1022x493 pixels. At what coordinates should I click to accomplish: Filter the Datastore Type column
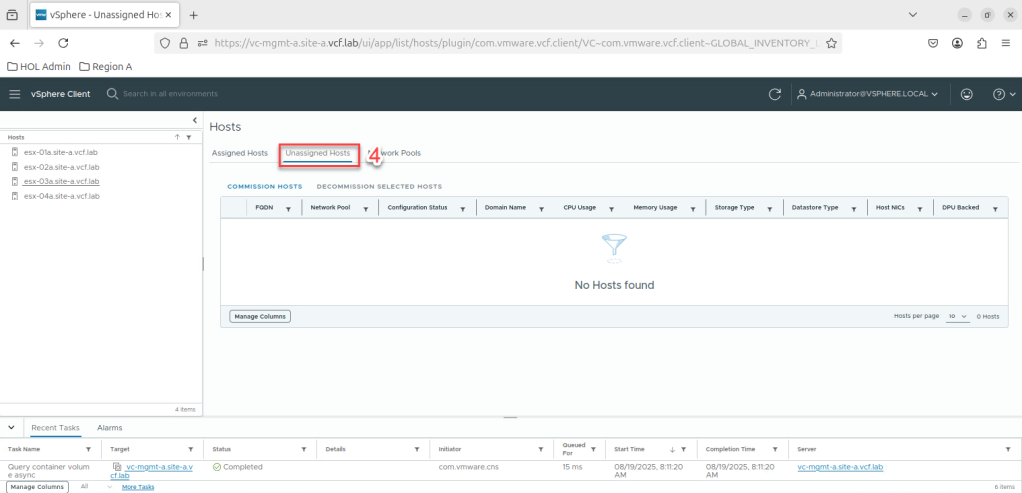coord(853,209)
